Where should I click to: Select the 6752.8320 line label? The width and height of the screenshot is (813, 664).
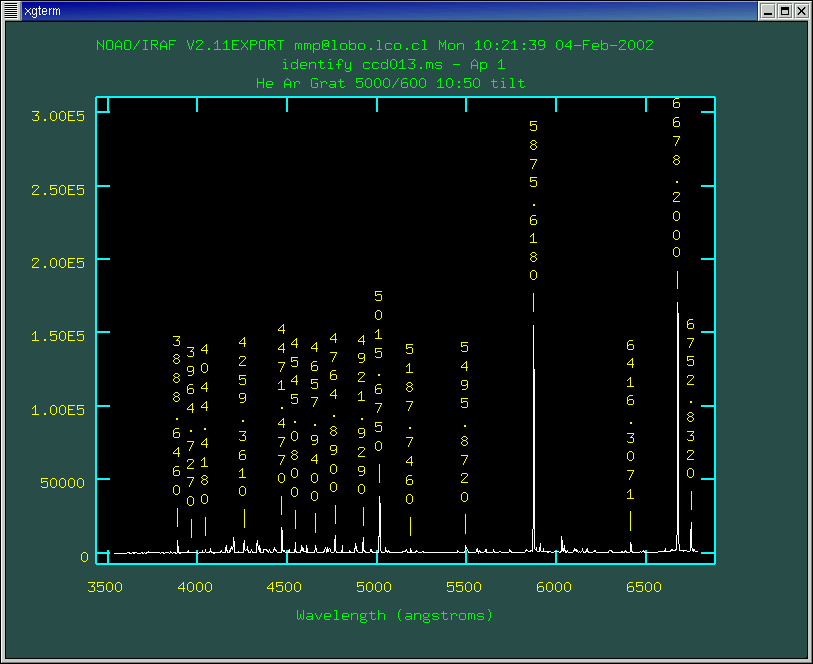click(x=691, y=399)
